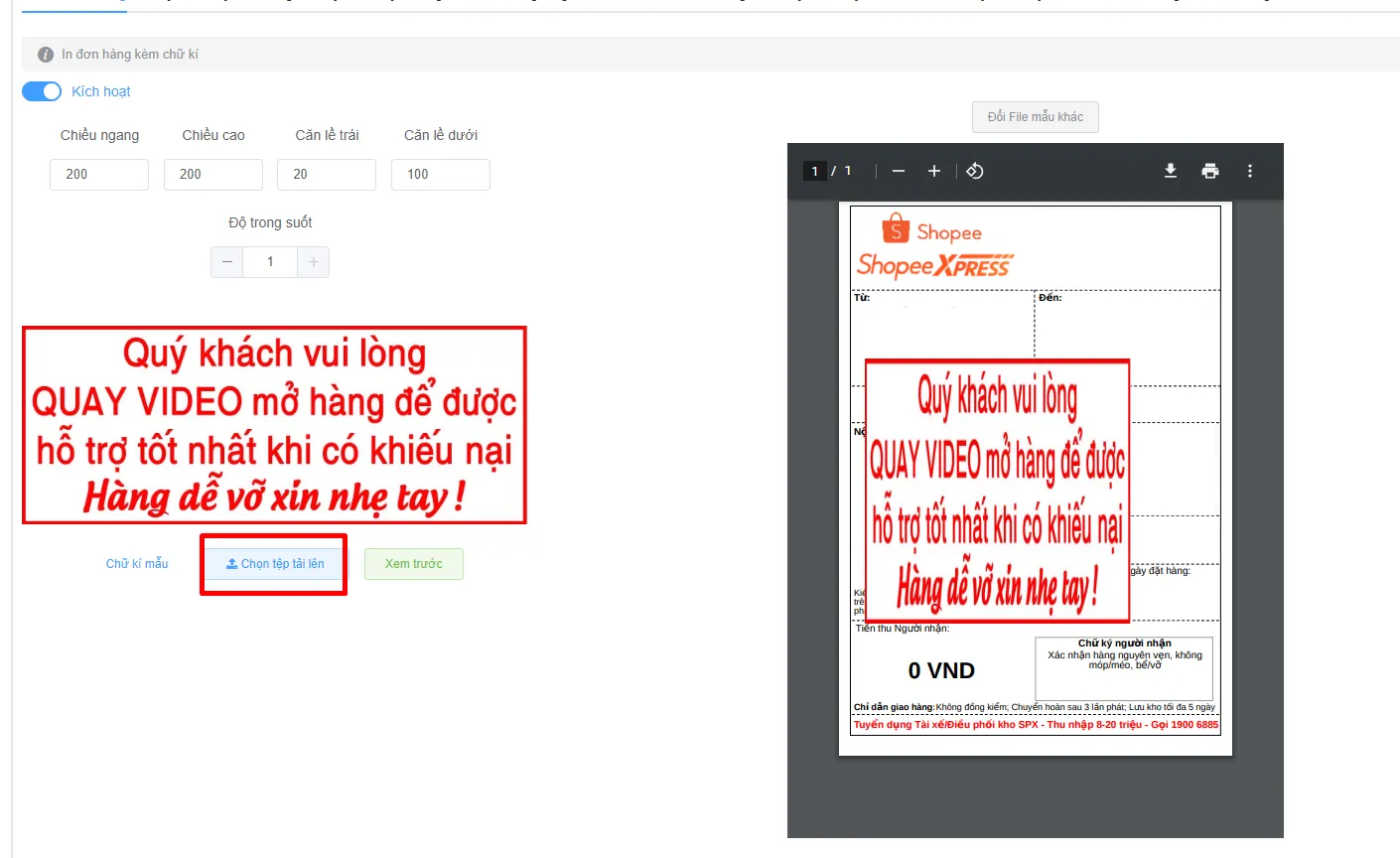1400x858 pixels.
Task: Focus the Chiều ngang input field
Action: pos(99,175)
